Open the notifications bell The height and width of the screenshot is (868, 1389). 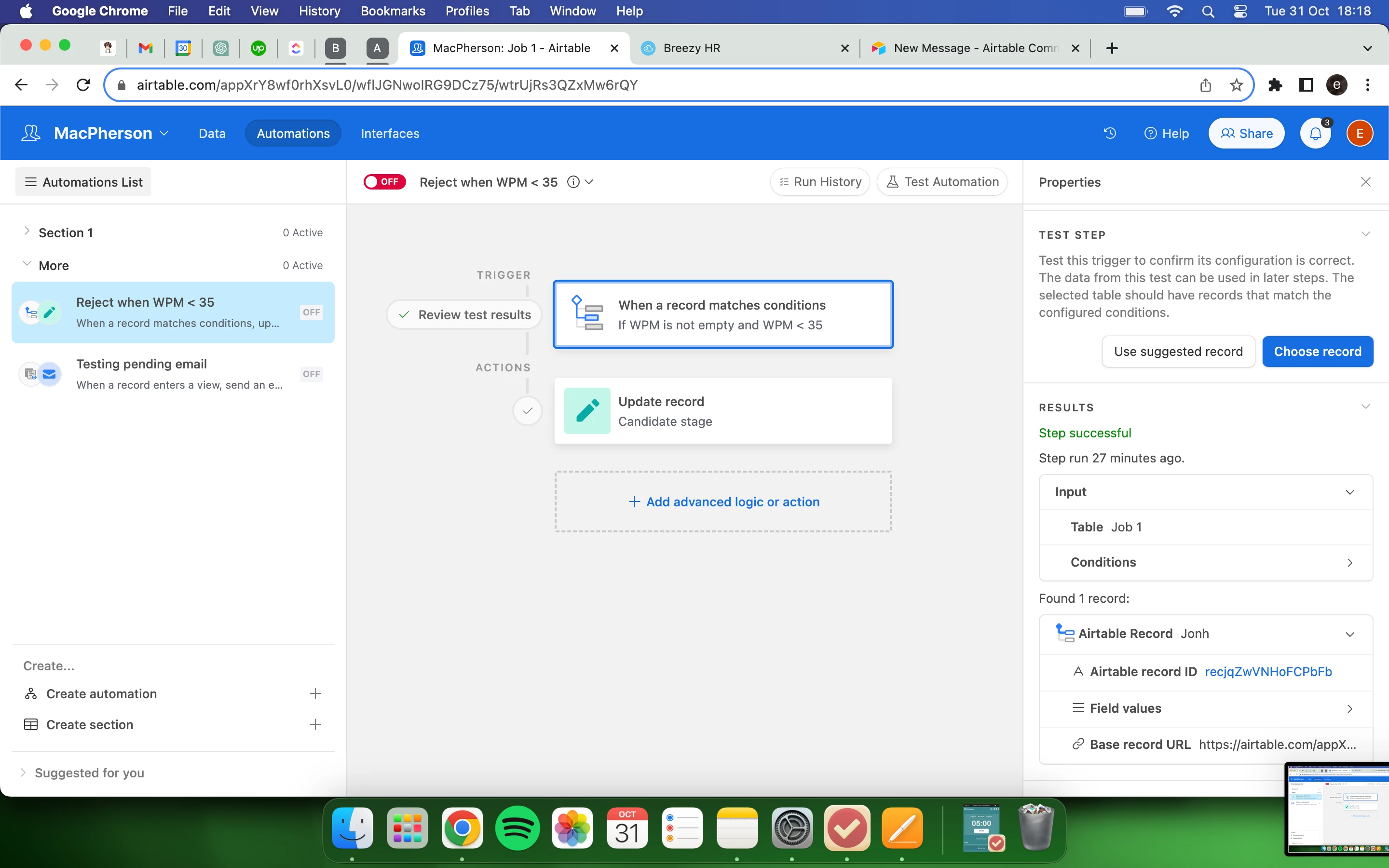(1315, 133)
